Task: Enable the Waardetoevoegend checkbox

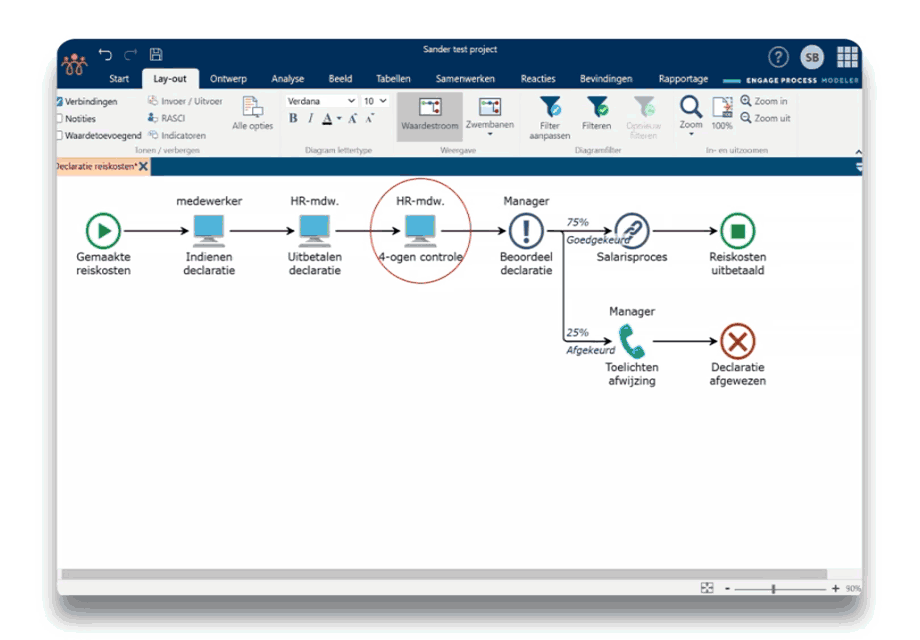Action: pos(60,136)
